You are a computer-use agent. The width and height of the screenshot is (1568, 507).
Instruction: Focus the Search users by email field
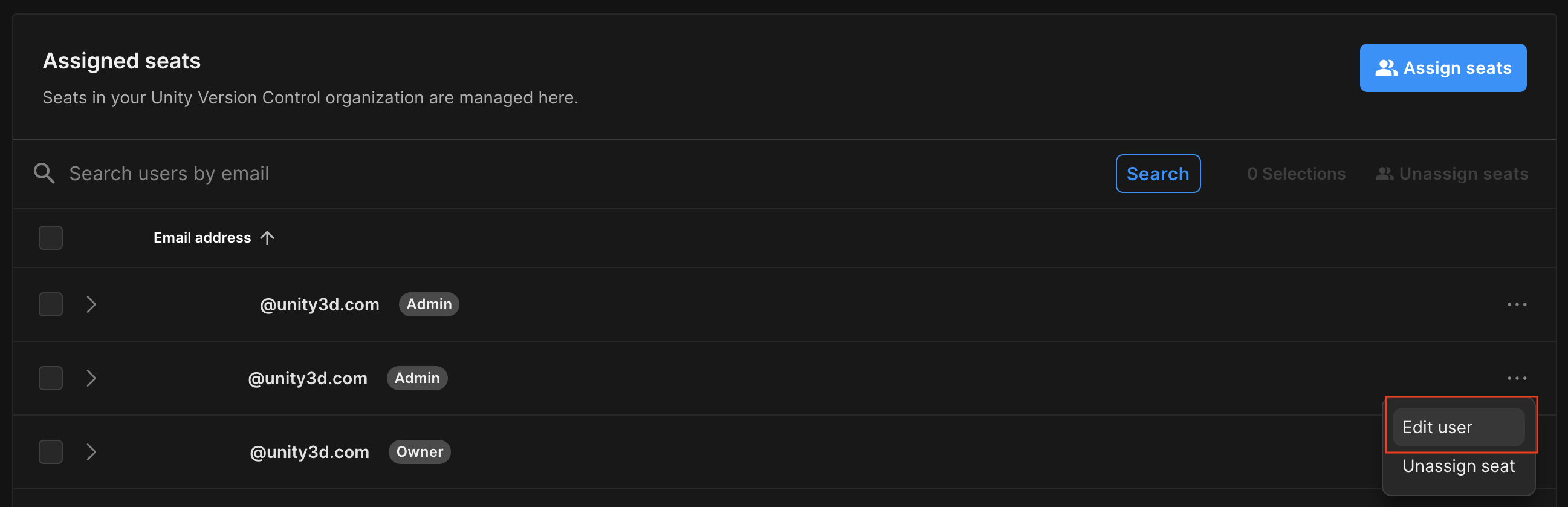[x=548, y=174]
